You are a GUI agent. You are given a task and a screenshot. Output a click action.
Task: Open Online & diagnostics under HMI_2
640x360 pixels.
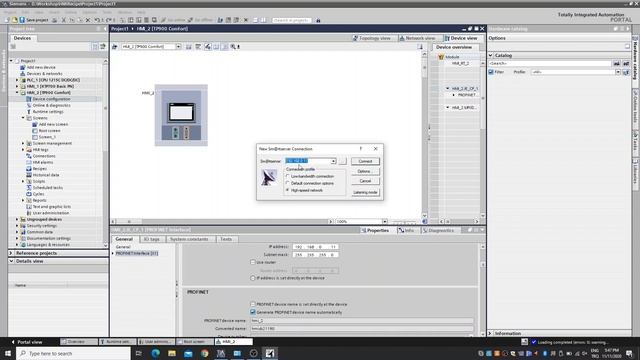(x=51, y=105)
